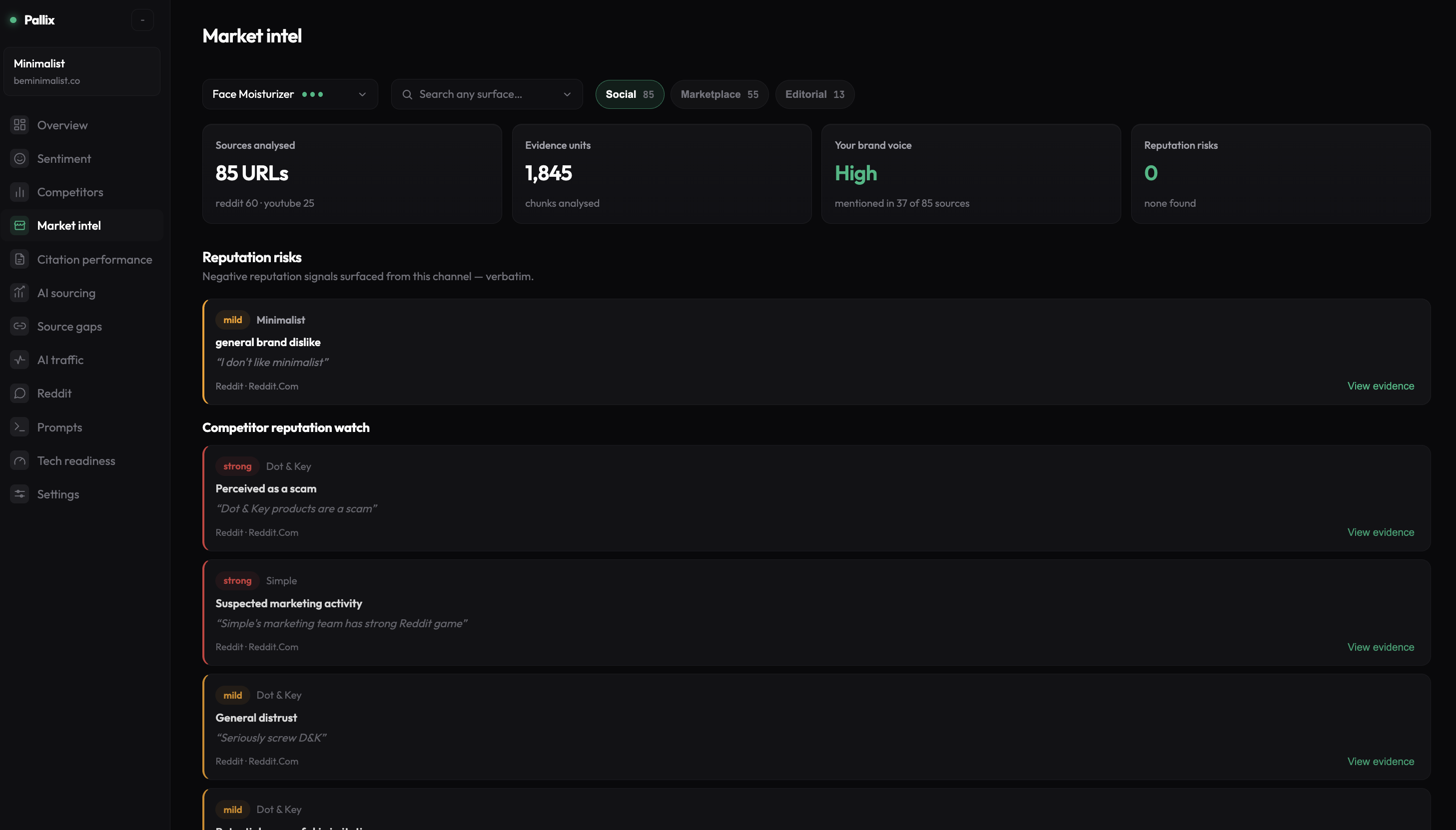Click the Reputation risks 0 card
1456x830 pixels.
pos(1280,174)
